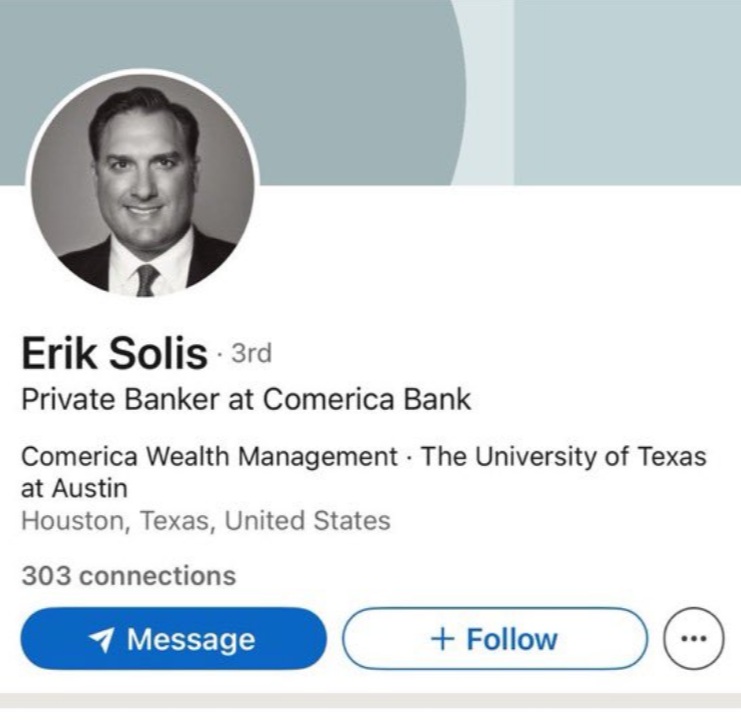This screenshot has width=741, height=726.
Task: Click the Houston, Texas, United States location
Action: click(206, 521)
